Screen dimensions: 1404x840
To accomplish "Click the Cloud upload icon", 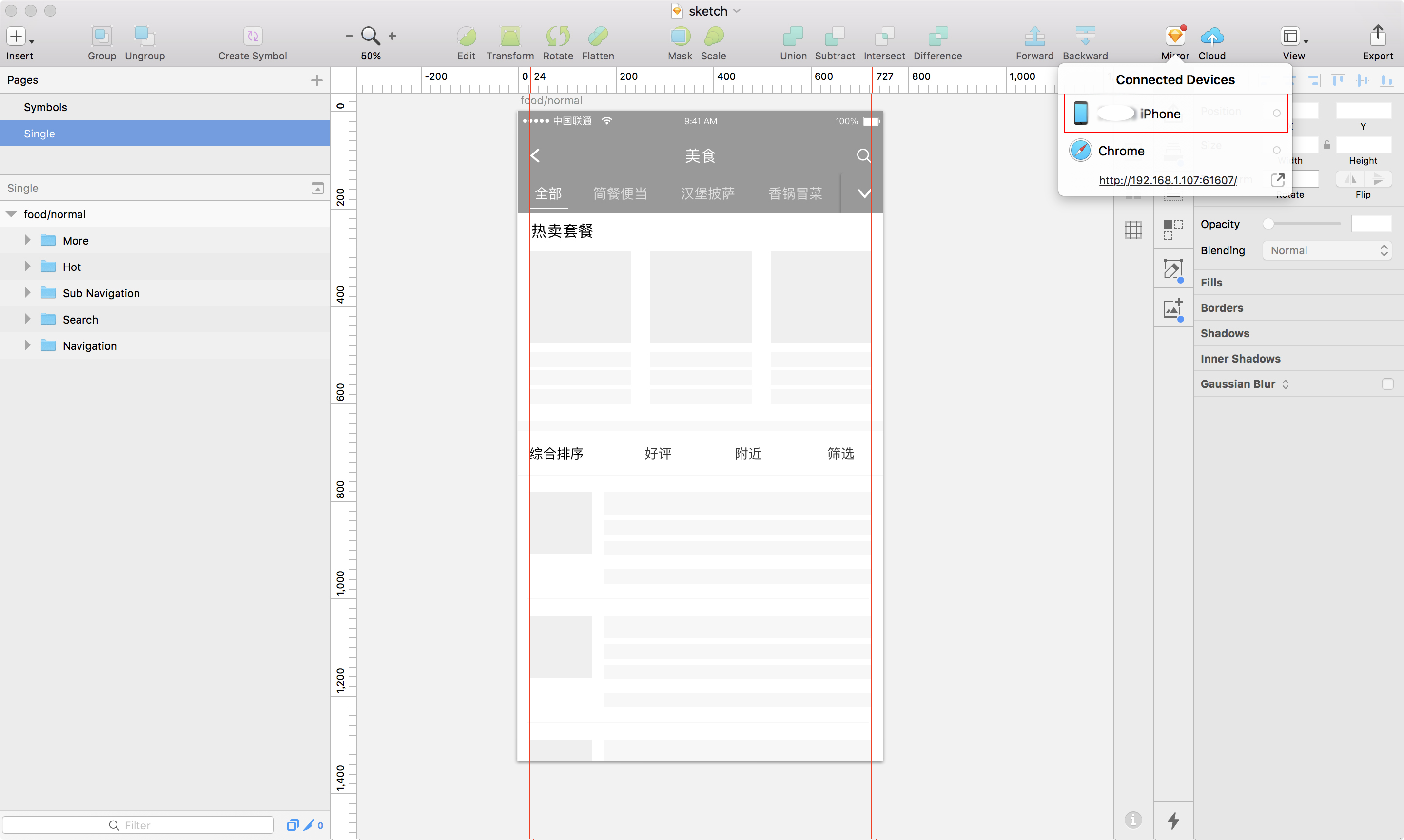I will pyautogui.click(x=1211, y=36).
